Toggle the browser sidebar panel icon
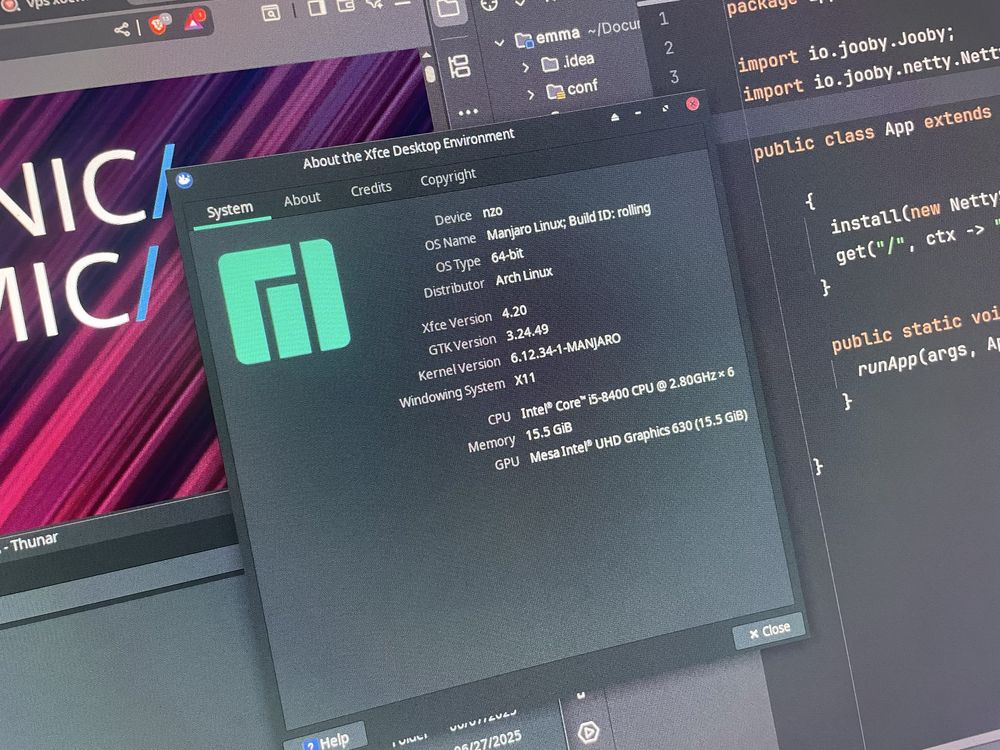Screen dimensions: 1000x750 point(317,7)
